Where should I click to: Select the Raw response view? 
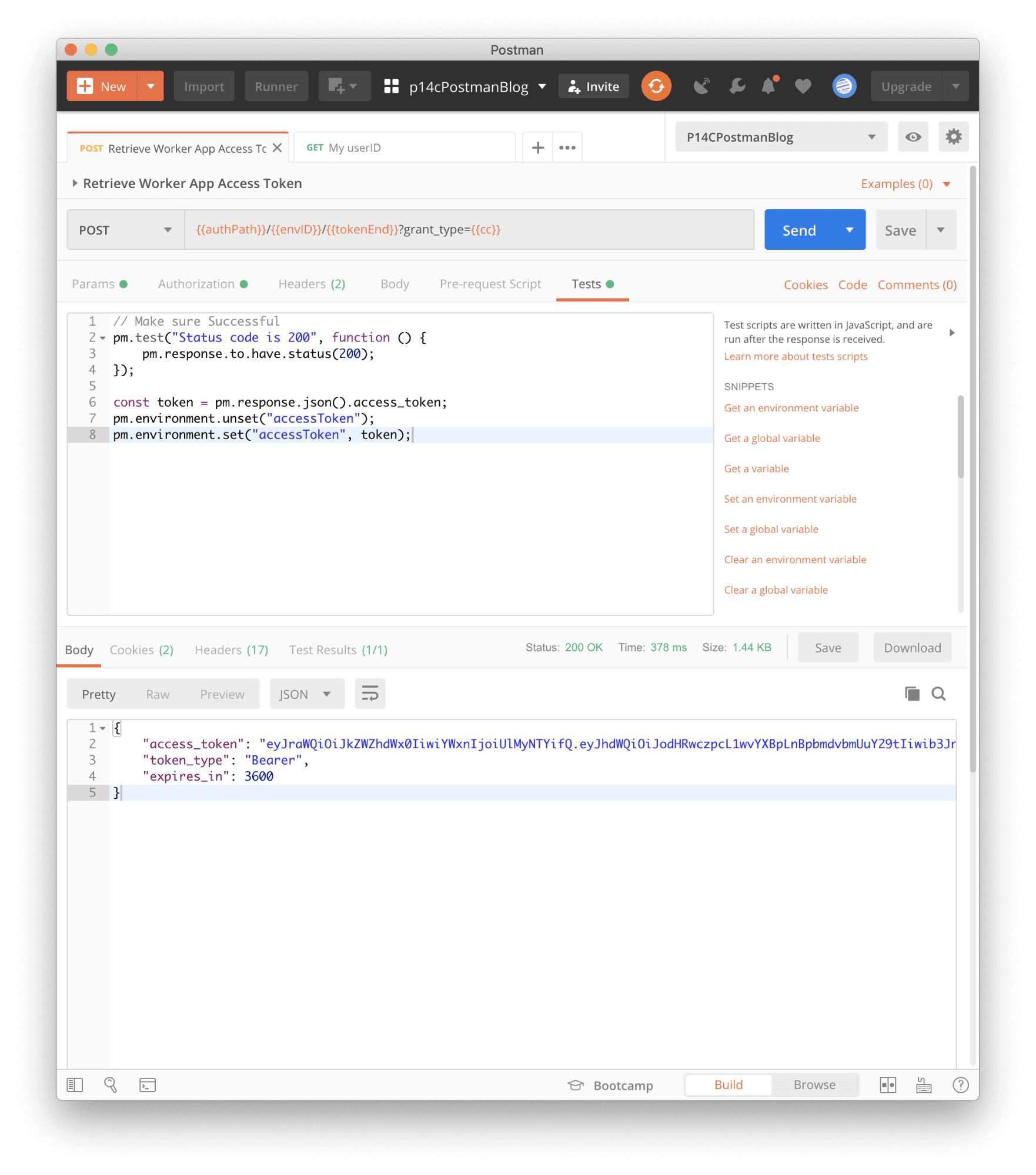pos(158,694)
